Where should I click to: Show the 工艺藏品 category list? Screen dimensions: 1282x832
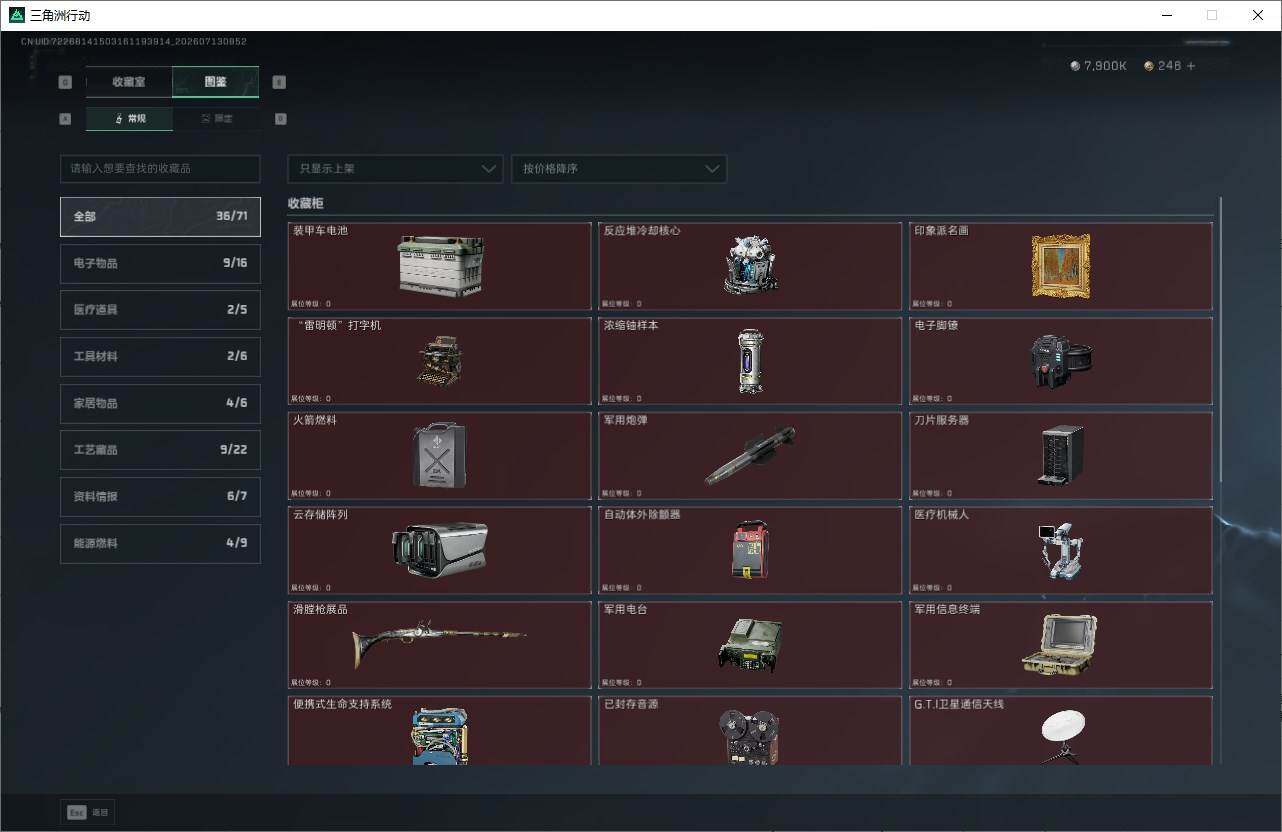pyautogui.click(x=160, y=450)
